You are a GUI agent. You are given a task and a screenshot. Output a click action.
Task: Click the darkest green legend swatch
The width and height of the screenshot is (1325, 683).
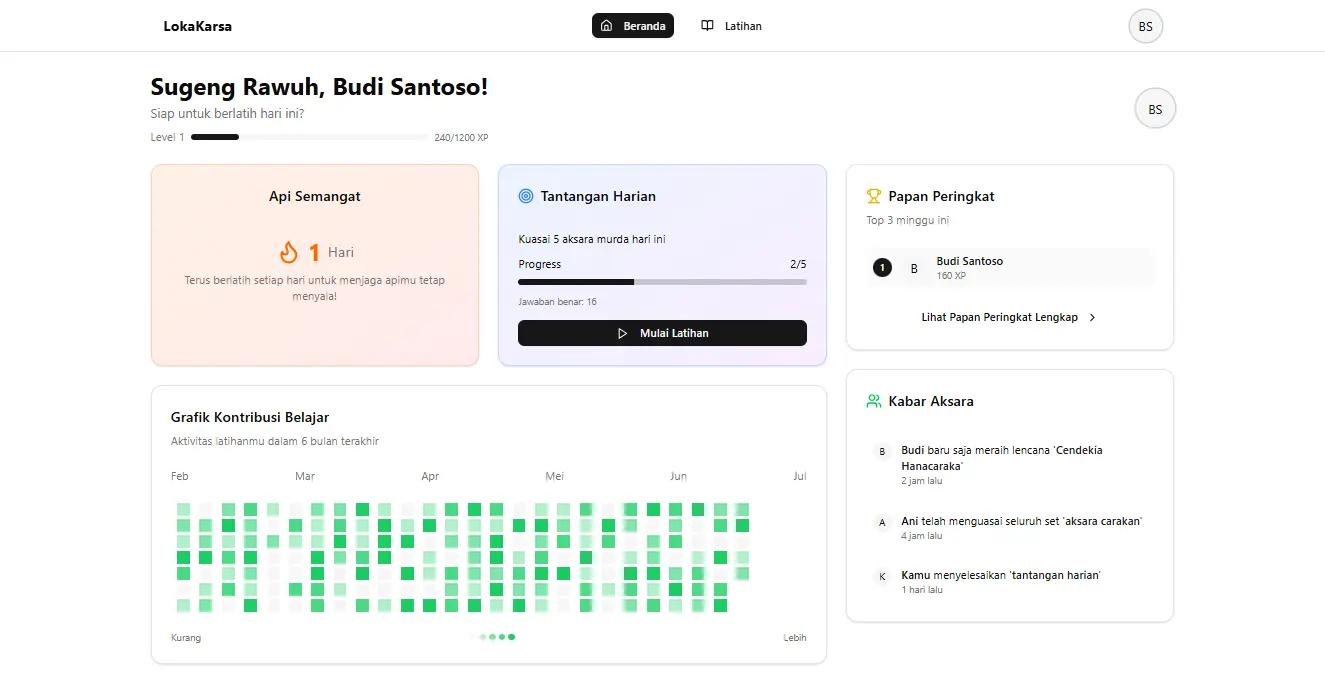[x=512, y=637]
